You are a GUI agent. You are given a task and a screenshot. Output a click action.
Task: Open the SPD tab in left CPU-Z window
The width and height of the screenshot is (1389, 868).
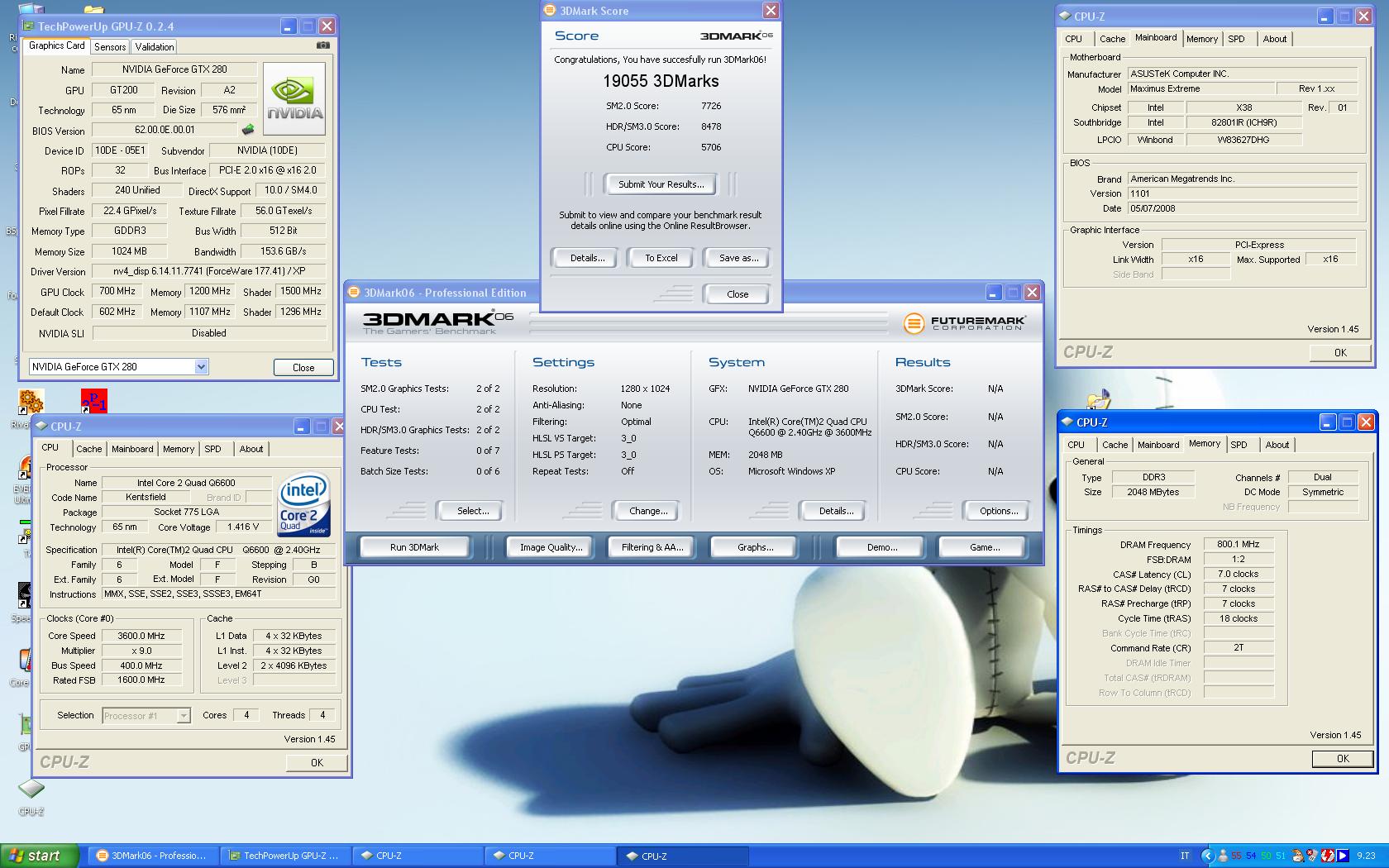212,449
